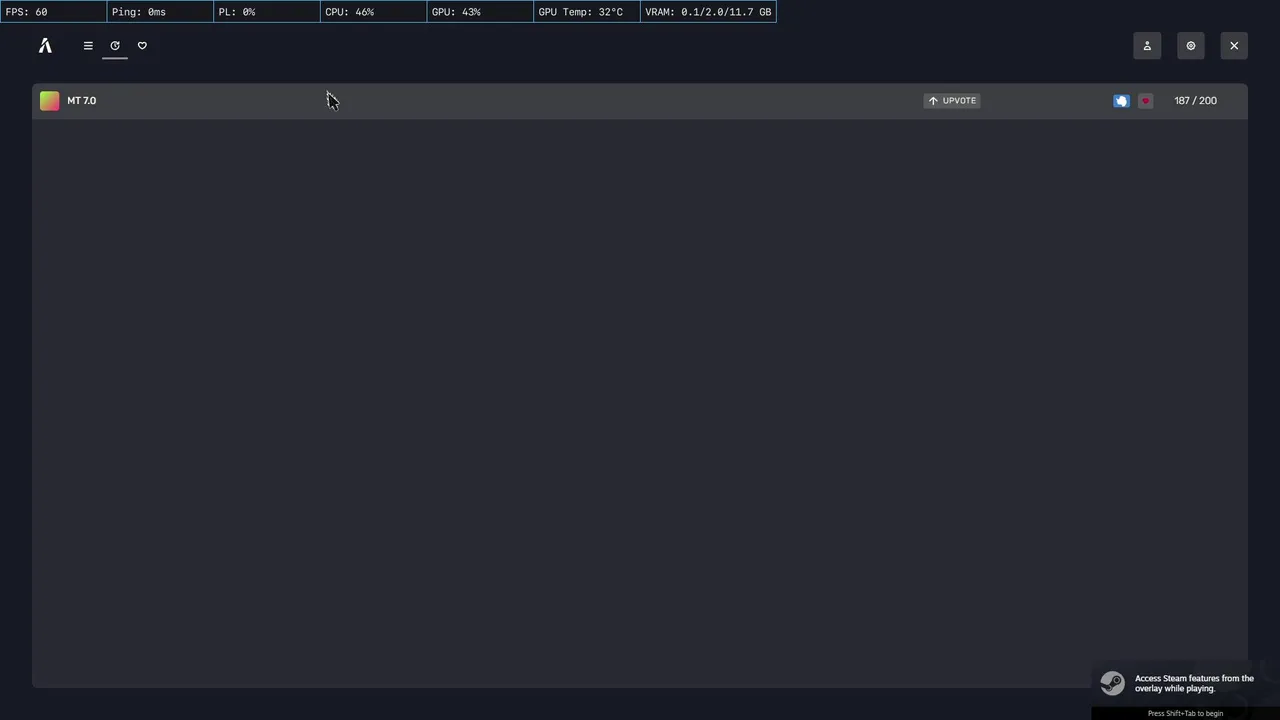The image size is (1280, 720).
Task: Click the FPS: 60 overlay readout
Action: click(x=54, y=12)
